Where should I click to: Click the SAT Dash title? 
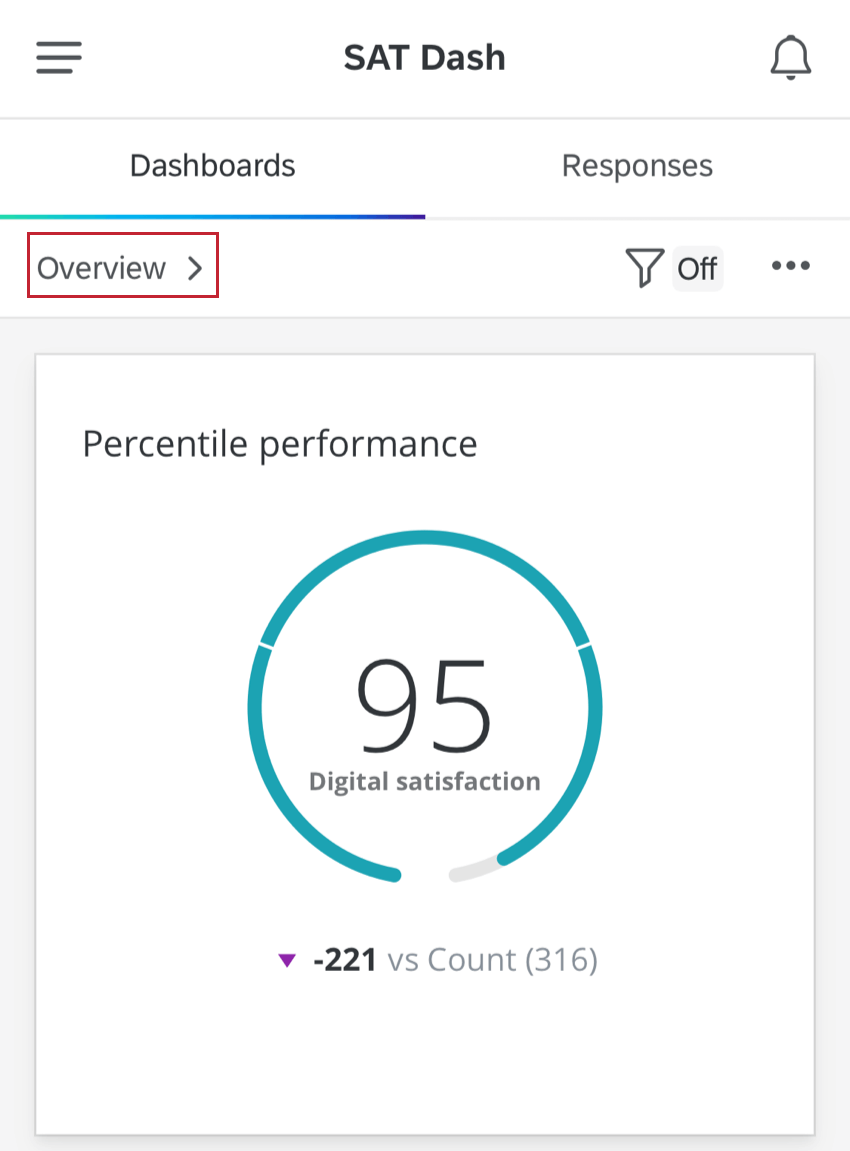click(425, 57)
